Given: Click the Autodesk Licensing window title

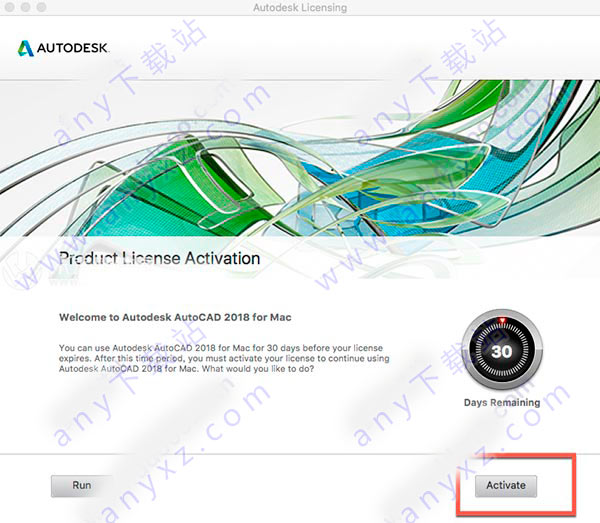Looking at the screenshot, I should [300, 8].
